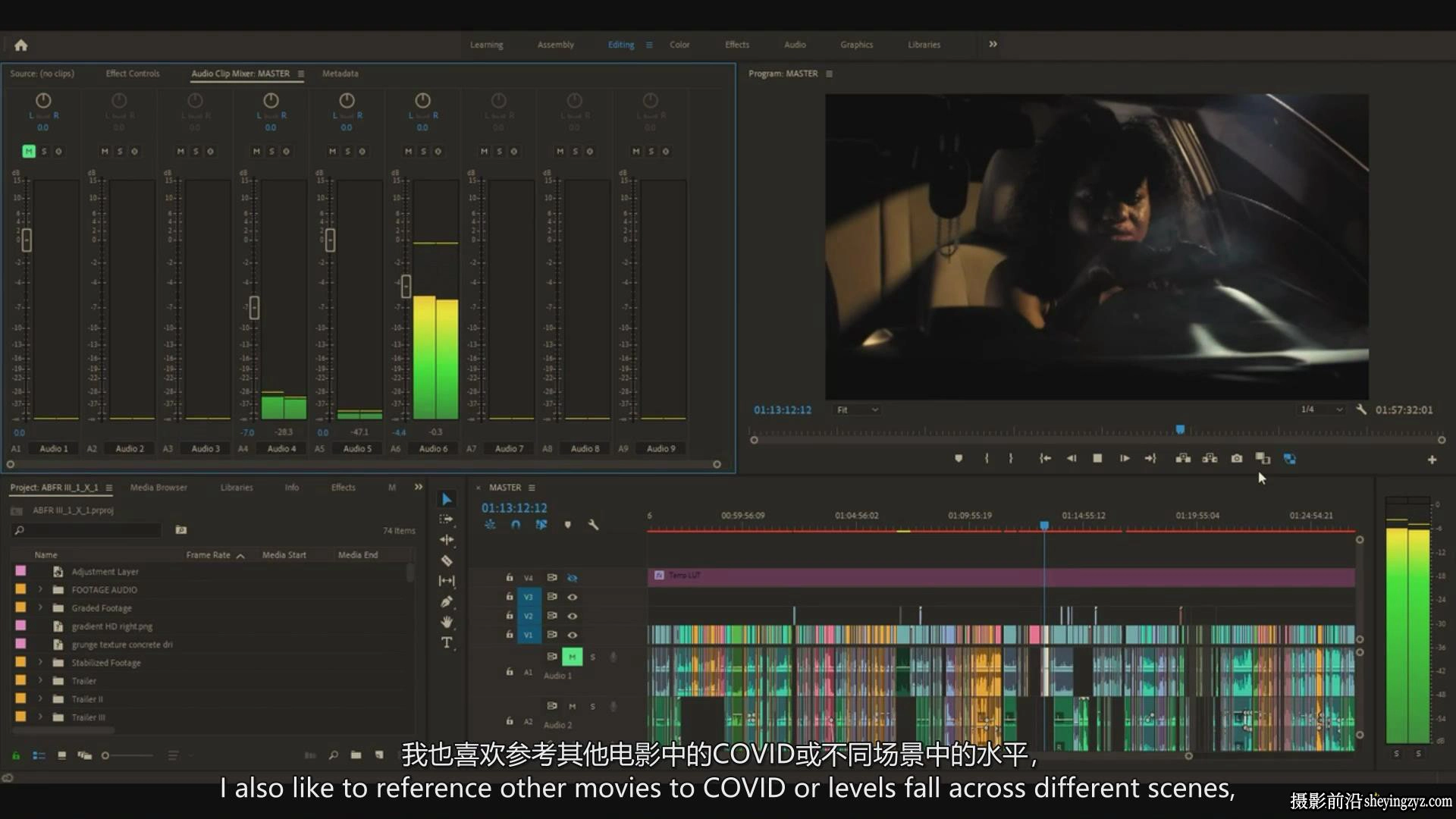Open the 1/4 playback resolution dropdown
The image size is (1456, 819).
(x=1321, y=409)
